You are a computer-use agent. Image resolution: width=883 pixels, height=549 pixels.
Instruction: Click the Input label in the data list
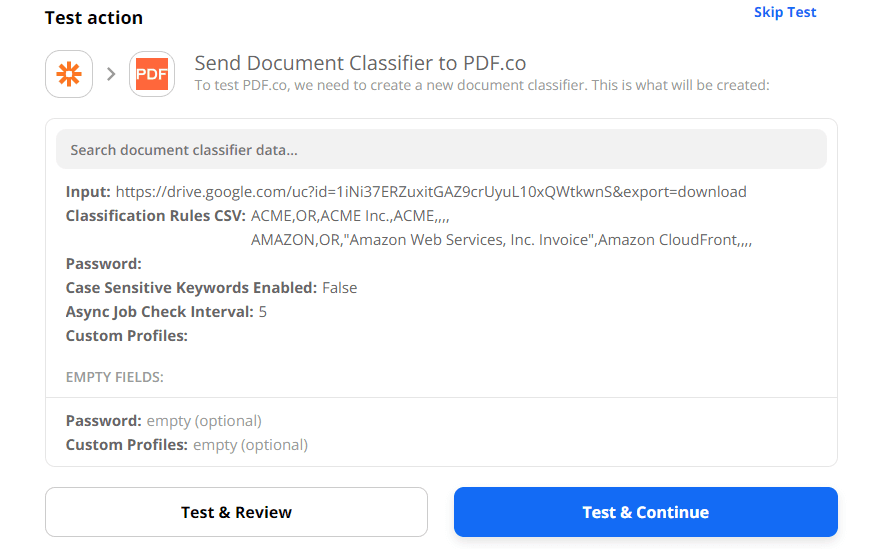88,192
